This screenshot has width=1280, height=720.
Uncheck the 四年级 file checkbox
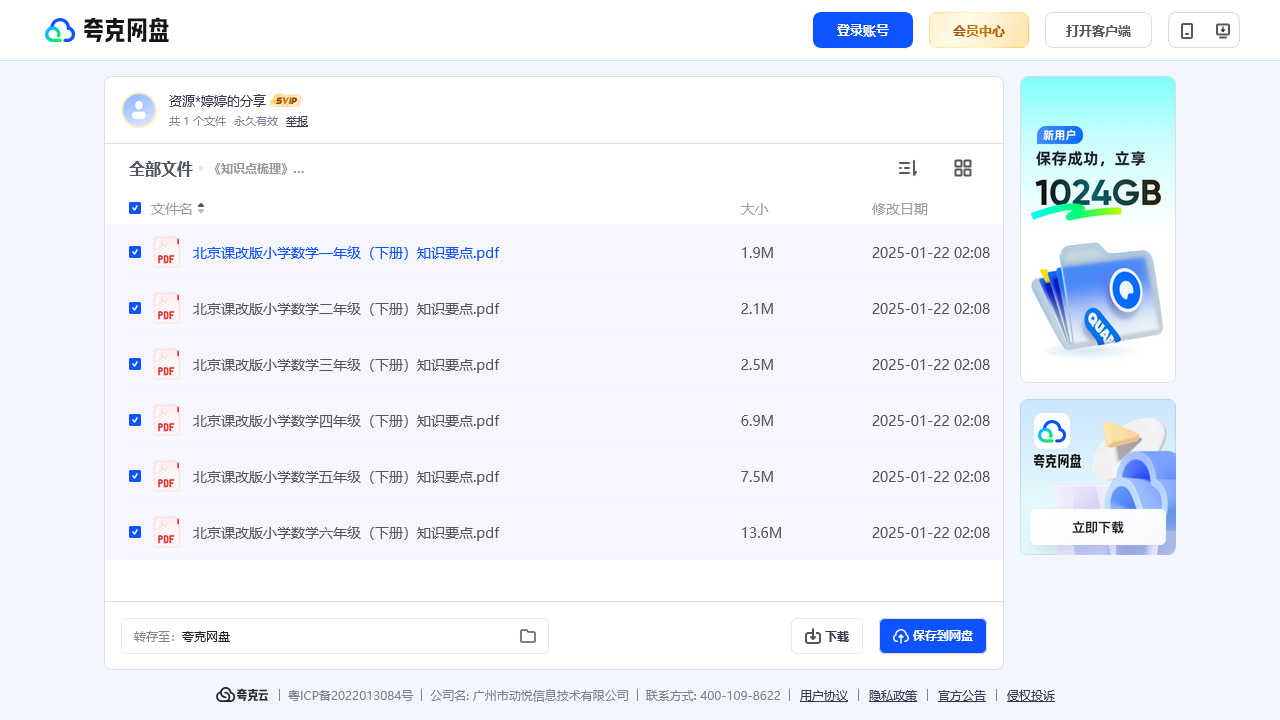click(x=135, y=420)
